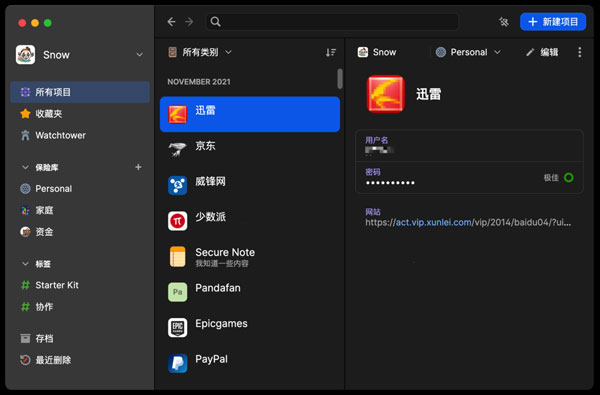This screenshot has width=600, height=395.
Task: Open Watchtower section
Action: [80, 135]
